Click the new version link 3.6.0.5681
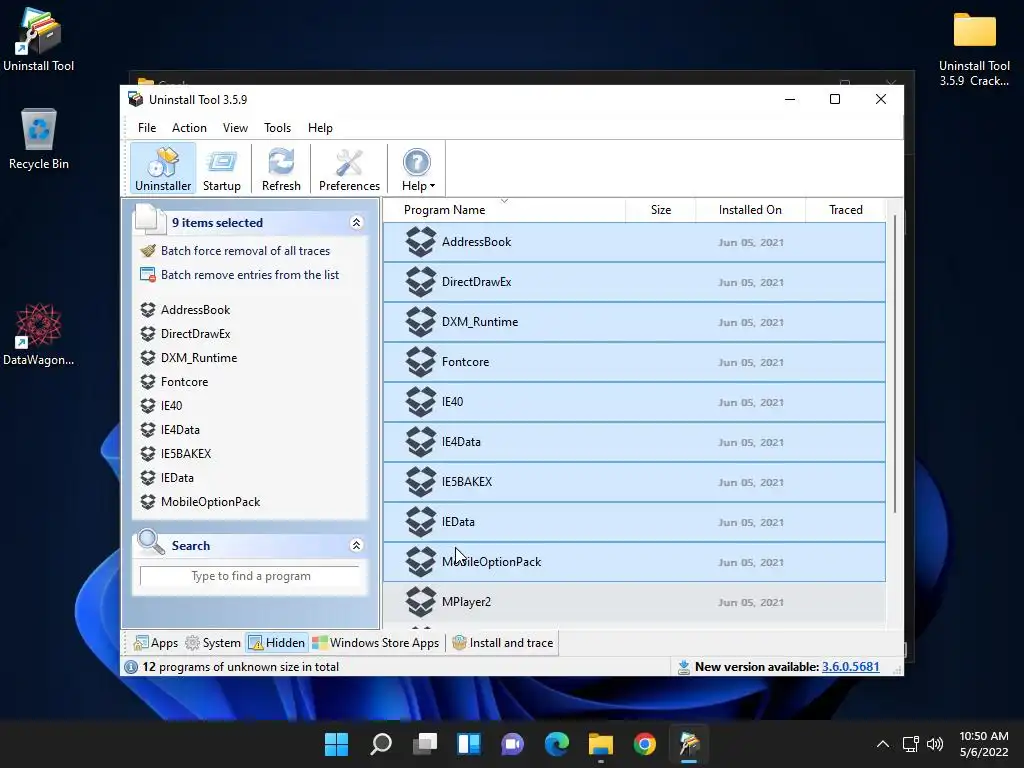The width and height of the screenshot is (1024, 768). [x=850, y=667]
